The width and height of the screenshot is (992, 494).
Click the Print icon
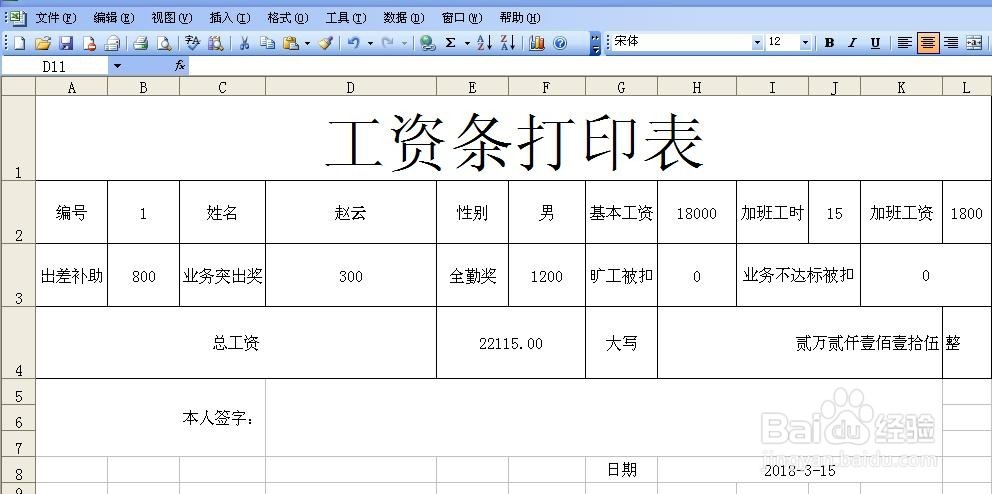[x=112, y=43]
